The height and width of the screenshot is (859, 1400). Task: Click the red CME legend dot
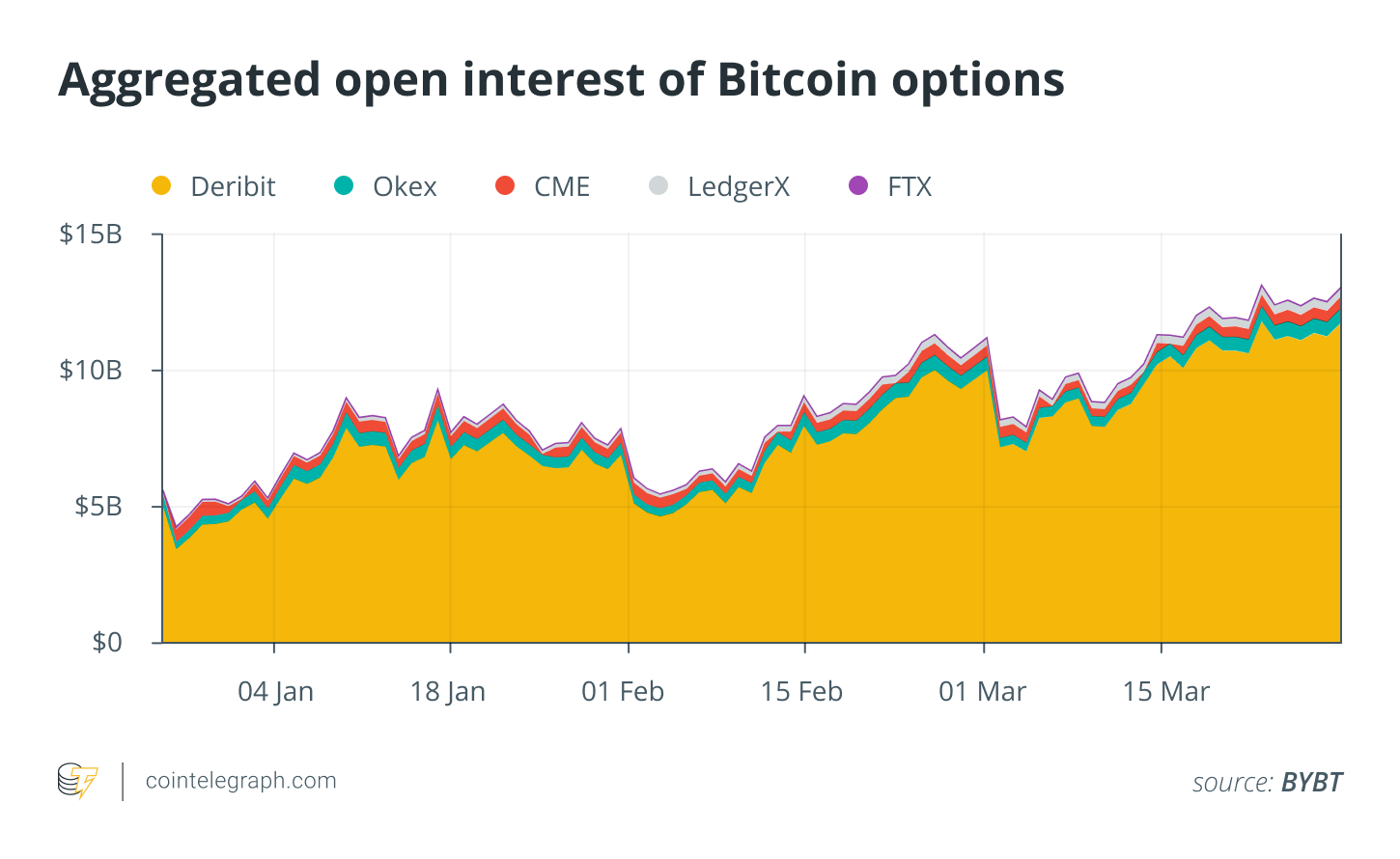(505, 185)
